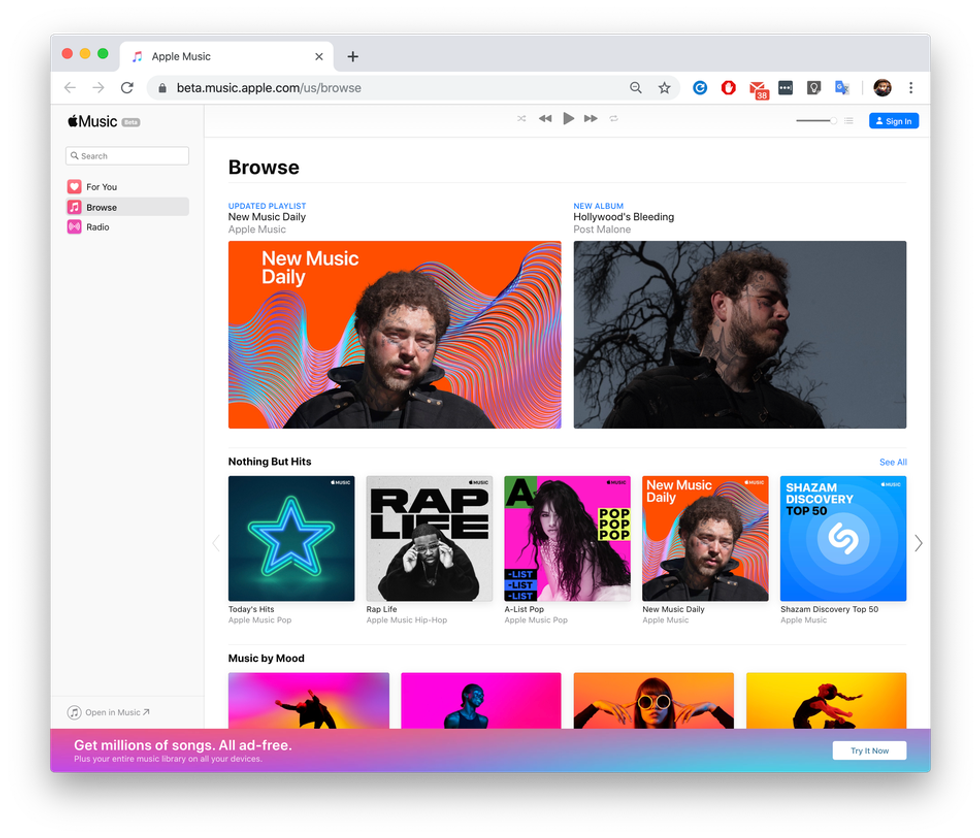Image resolution: width=980 pixels, height=838 pixels.
Task: Reload the page using the refresh icon
Action: (127, 88)
